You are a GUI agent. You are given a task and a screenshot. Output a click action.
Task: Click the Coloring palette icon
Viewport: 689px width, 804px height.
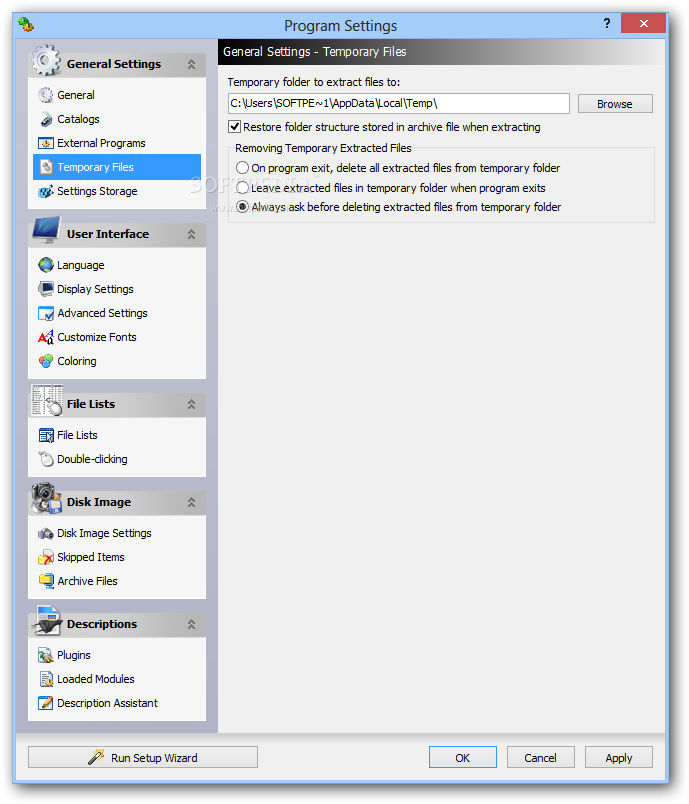click(x=46, y=361)
